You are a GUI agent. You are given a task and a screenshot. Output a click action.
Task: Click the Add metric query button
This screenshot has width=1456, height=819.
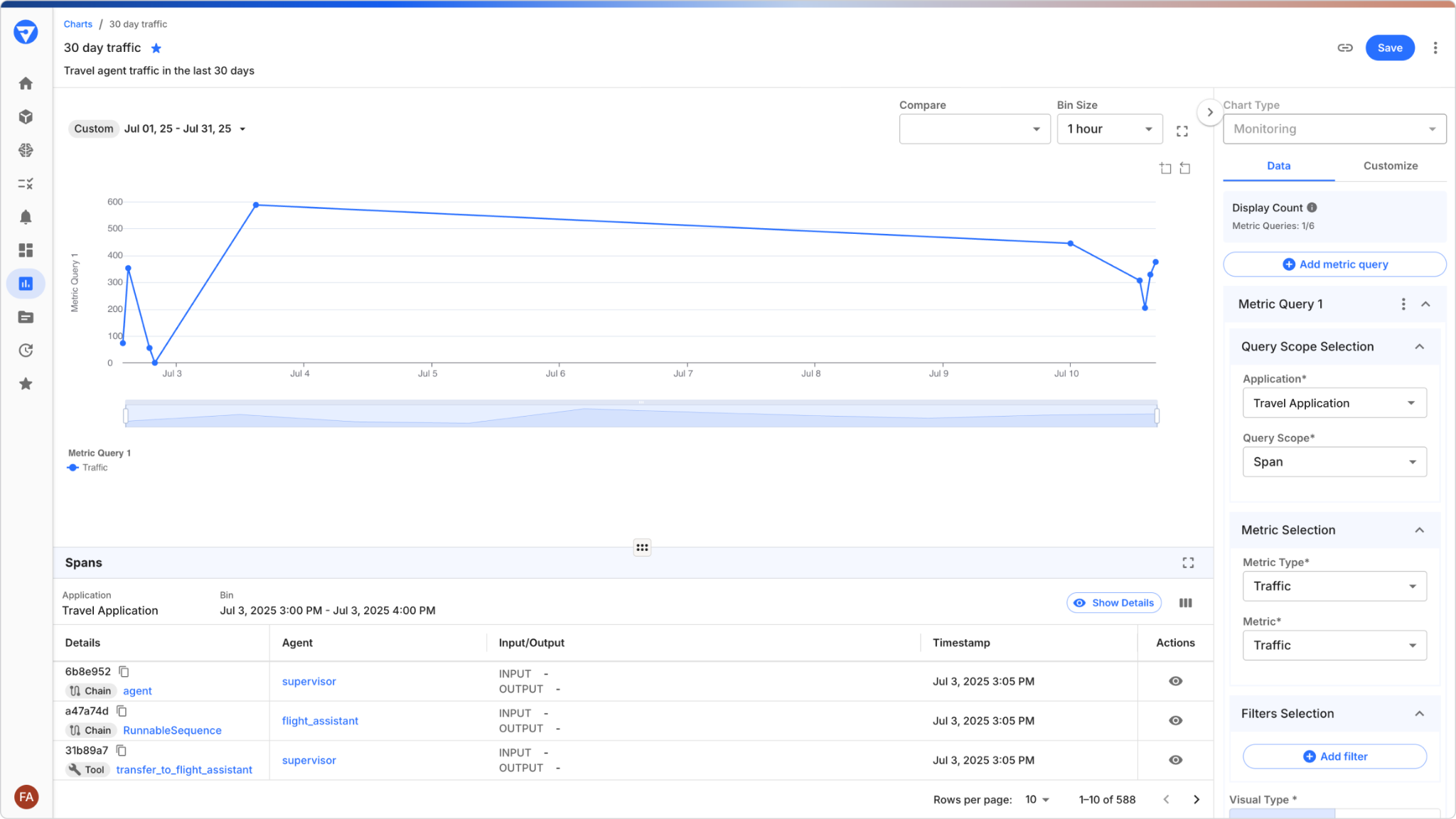(1334, 264)
